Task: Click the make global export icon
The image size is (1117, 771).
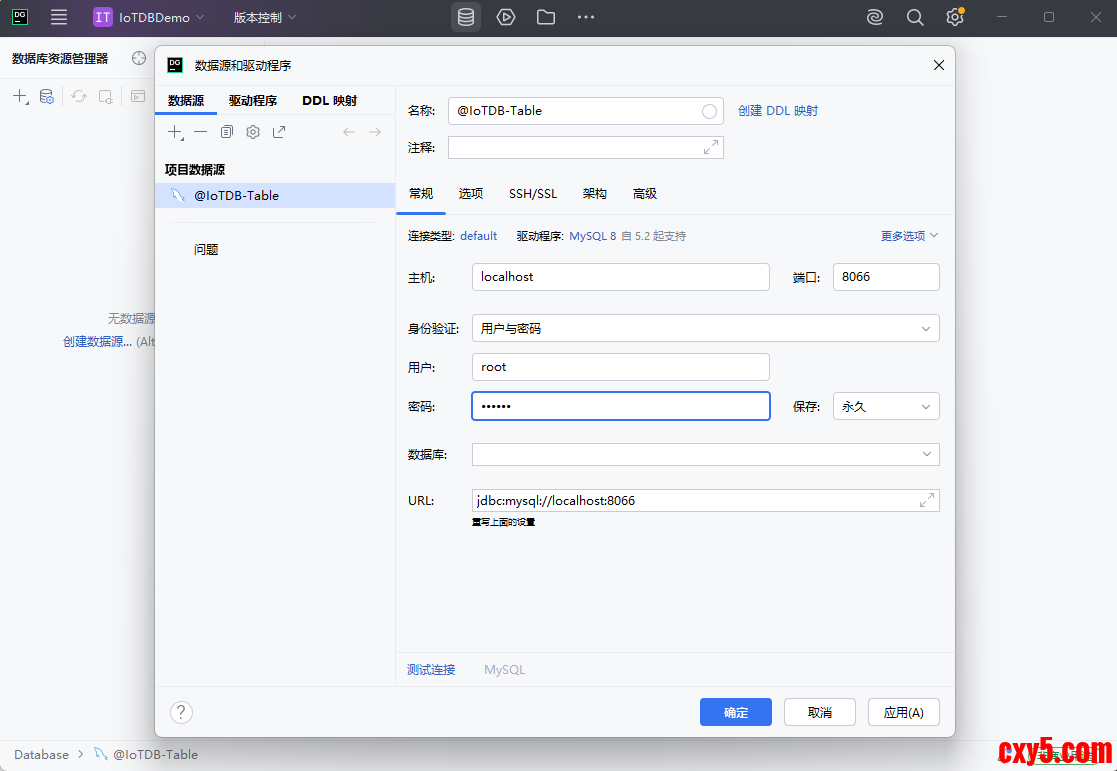Action: click(279, 132)
